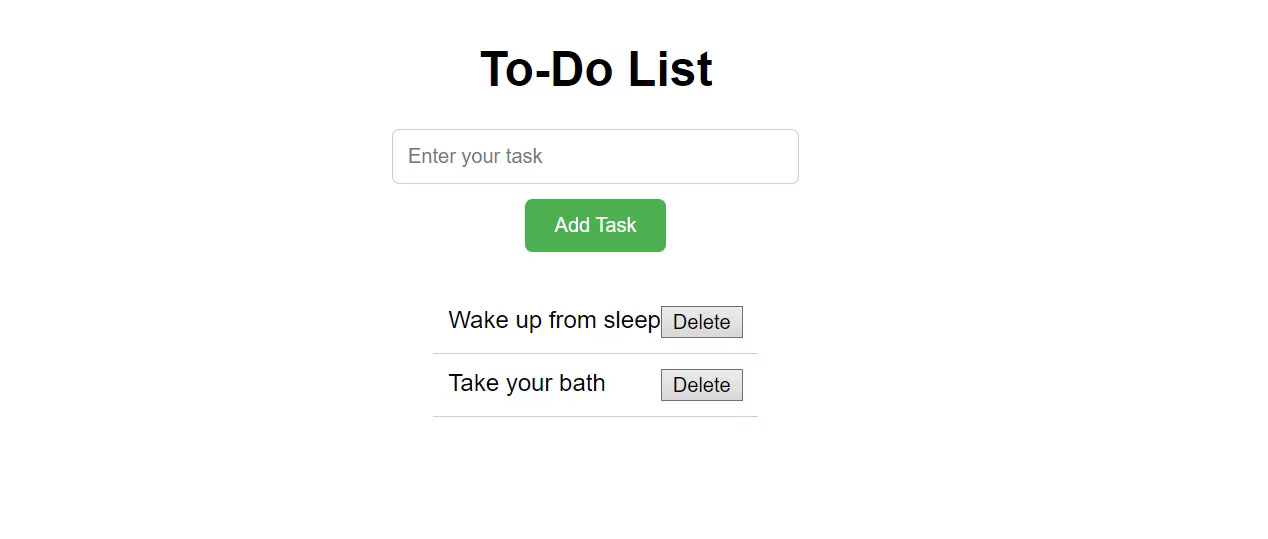Click the page title text "To-Do List"
The height and width of the screenshot is (539, 1268).
click(x=596, y=69)
